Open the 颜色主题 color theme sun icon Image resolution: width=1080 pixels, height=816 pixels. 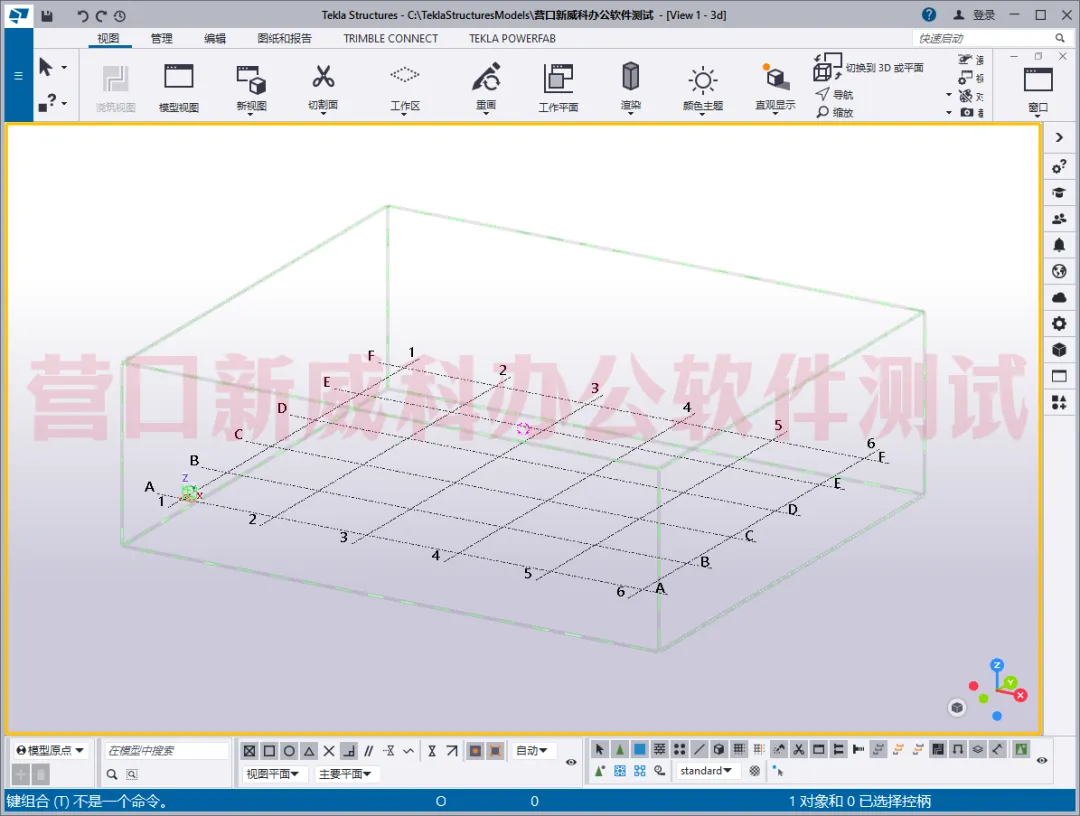point(703,81)
